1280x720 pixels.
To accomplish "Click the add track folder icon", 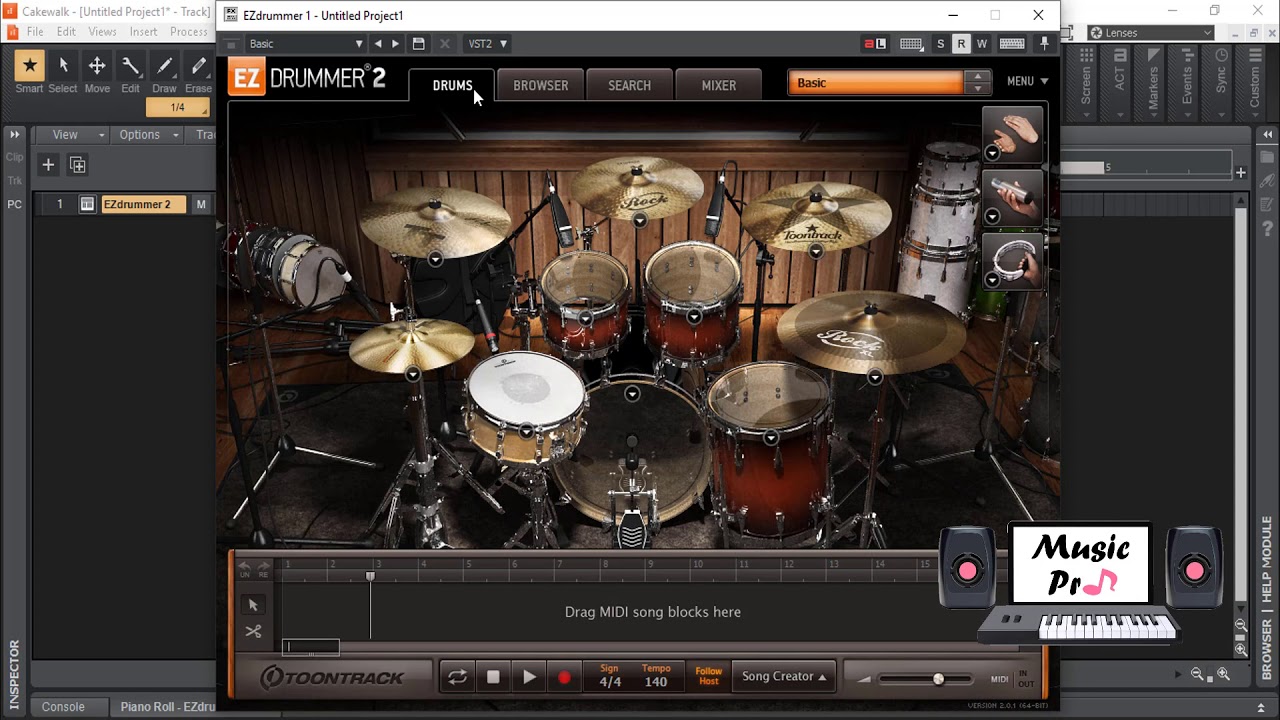I will click(78, 165).
